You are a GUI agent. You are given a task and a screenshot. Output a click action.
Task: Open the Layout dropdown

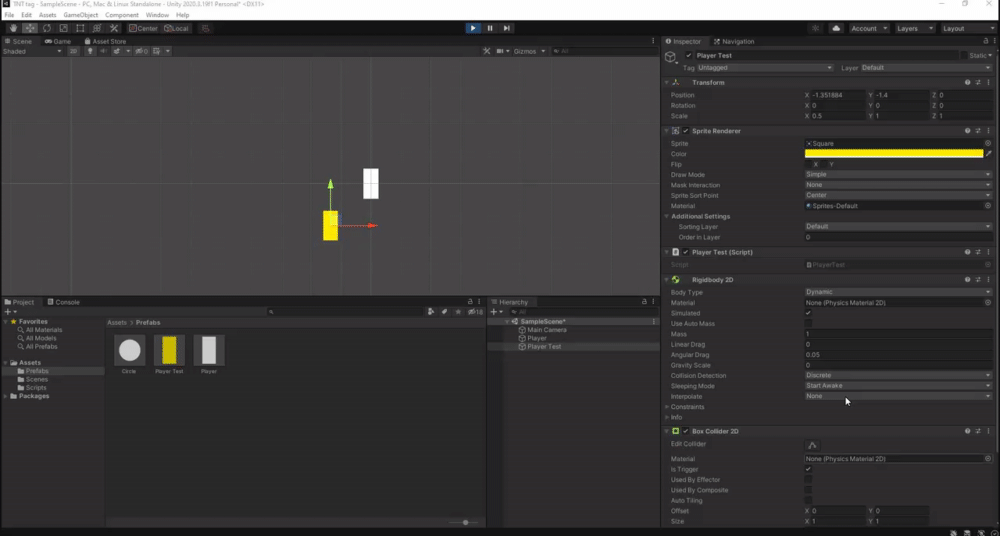pos(967,28)
